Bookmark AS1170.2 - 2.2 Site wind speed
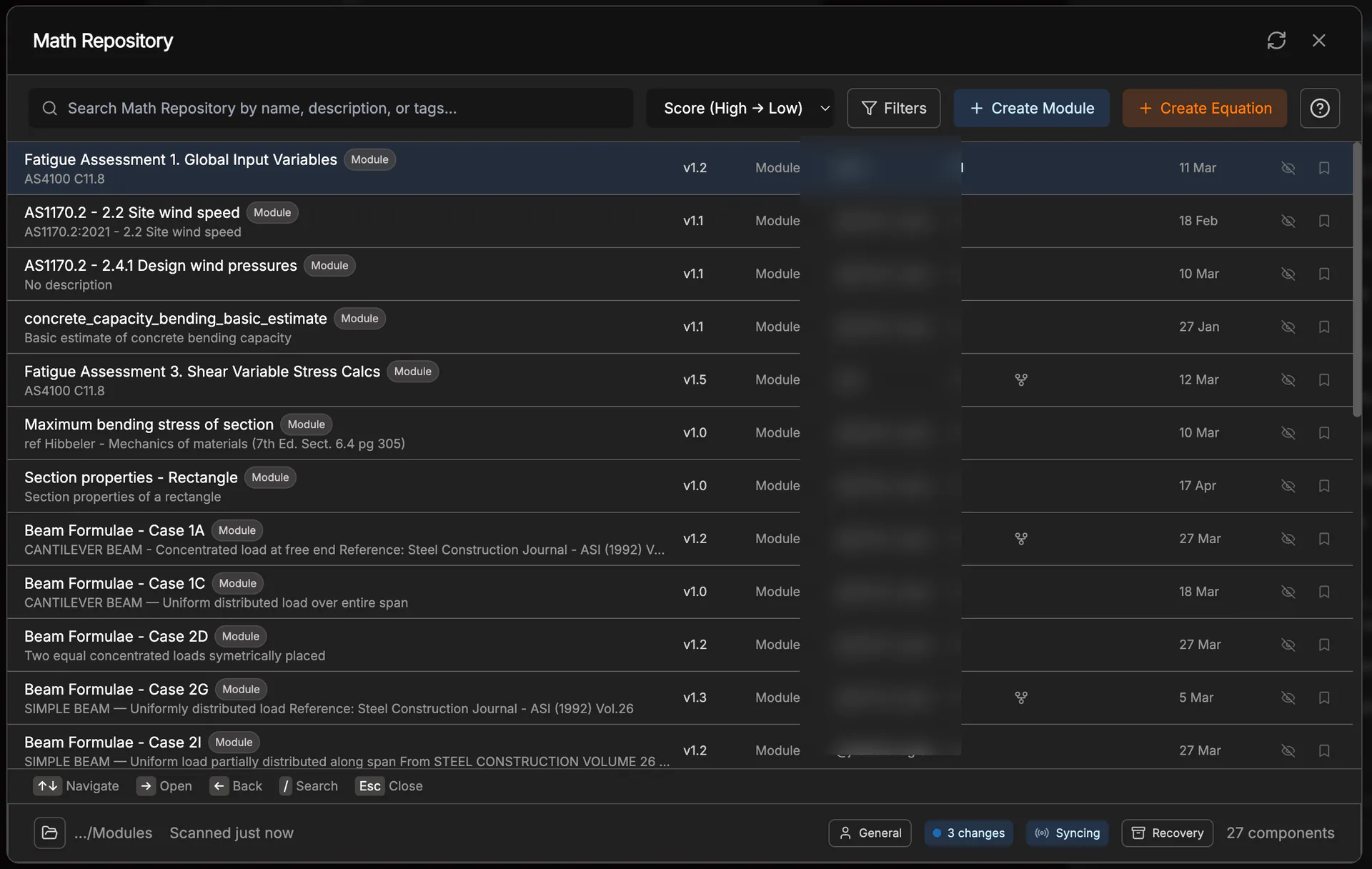 click(1324, 221)
